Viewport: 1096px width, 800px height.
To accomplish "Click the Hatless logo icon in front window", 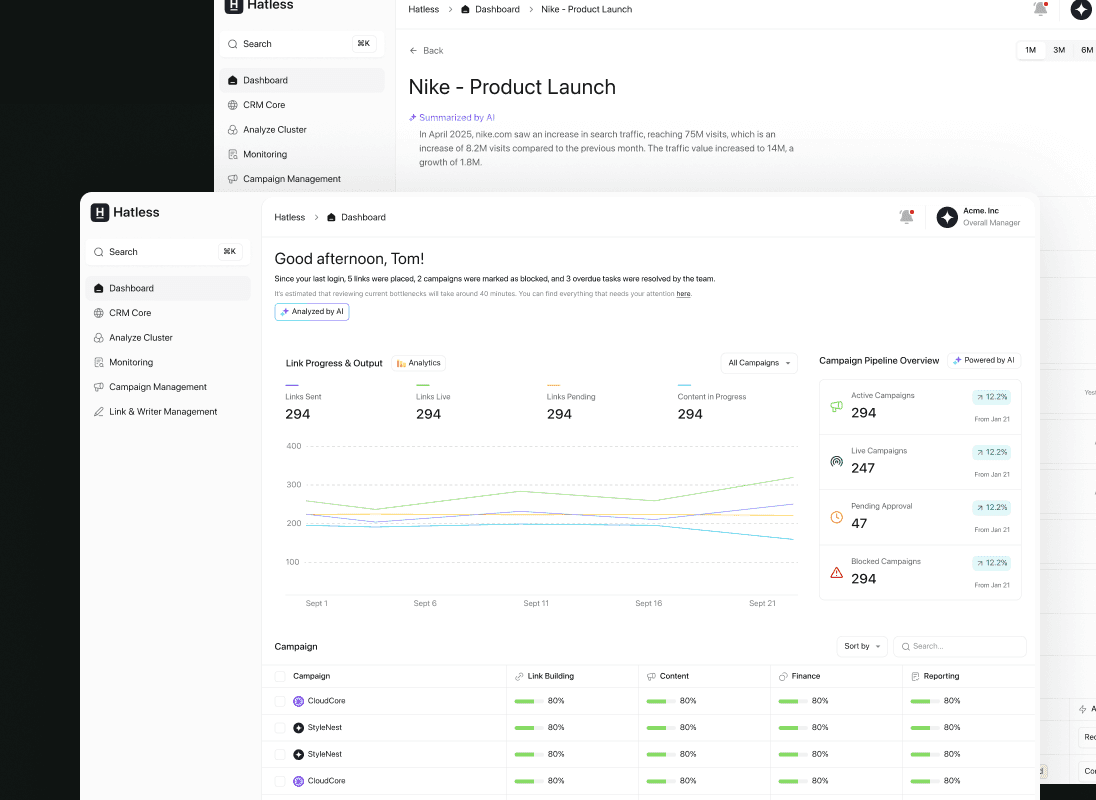I will coord(100,212).
